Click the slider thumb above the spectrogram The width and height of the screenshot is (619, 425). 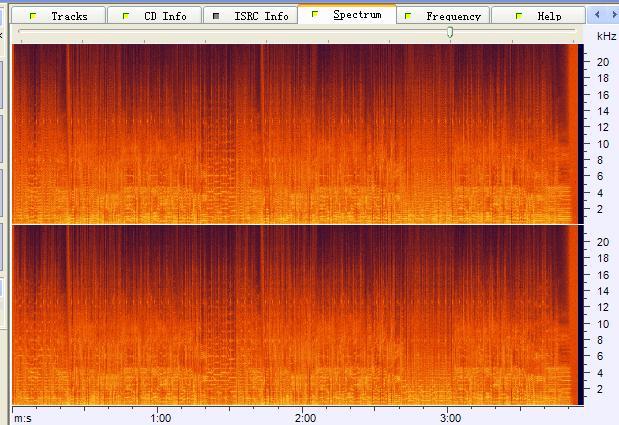[450, 32]
